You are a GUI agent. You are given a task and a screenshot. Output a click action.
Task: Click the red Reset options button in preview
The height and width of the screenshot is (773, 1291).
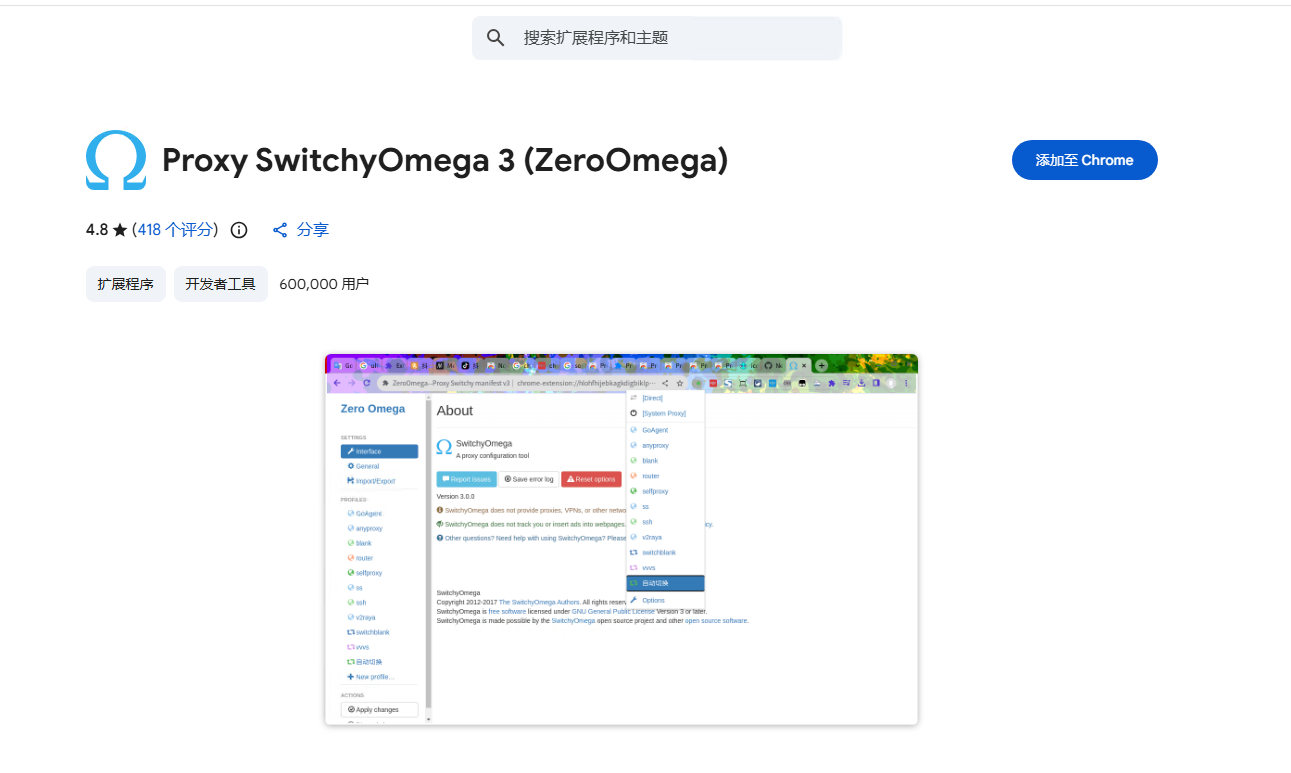[x=591, y=479]
